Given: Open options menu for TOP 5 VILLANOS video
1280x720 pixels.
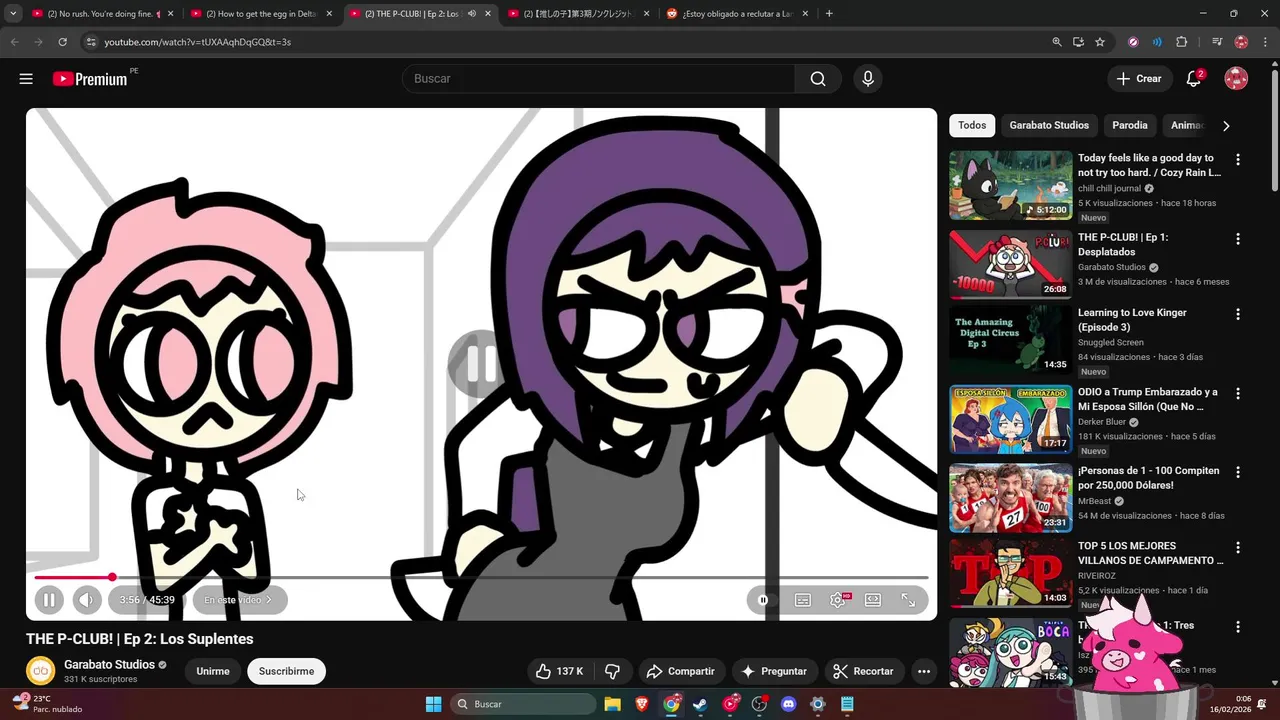Looking at the screenshot, I should 1238,548.
